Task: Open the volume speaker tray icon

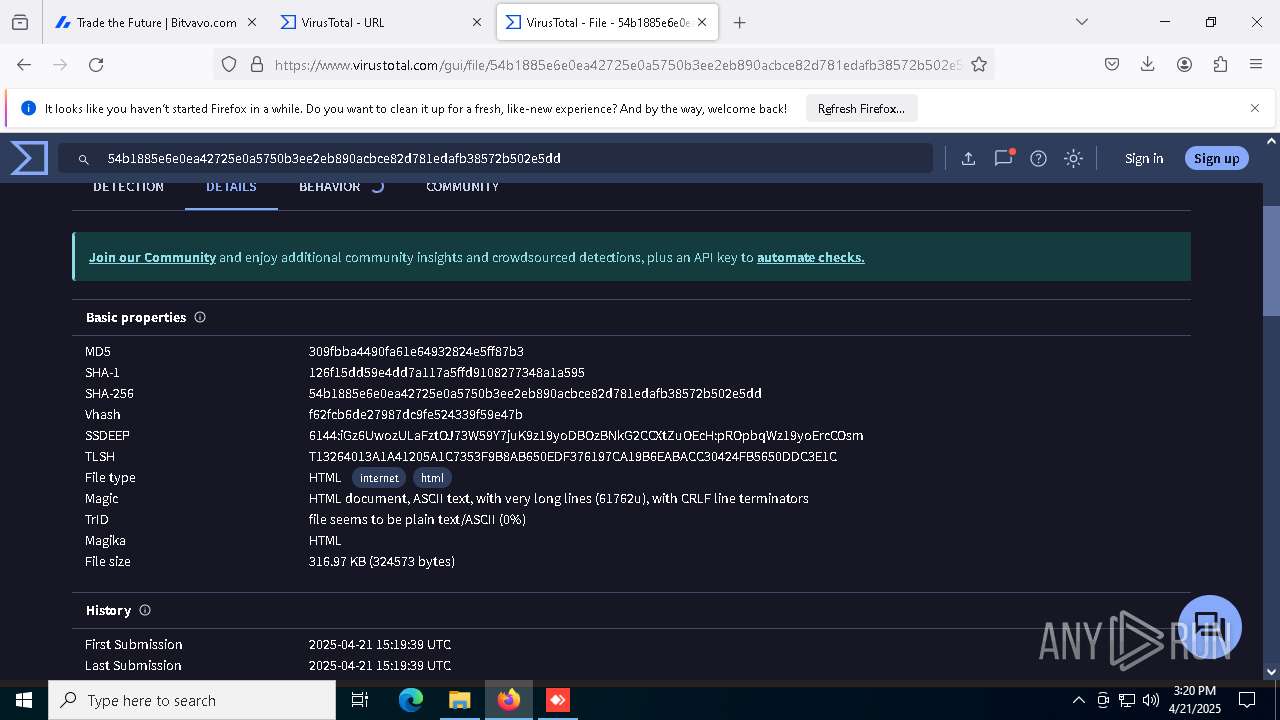Action: click(x=1151, y=700)
